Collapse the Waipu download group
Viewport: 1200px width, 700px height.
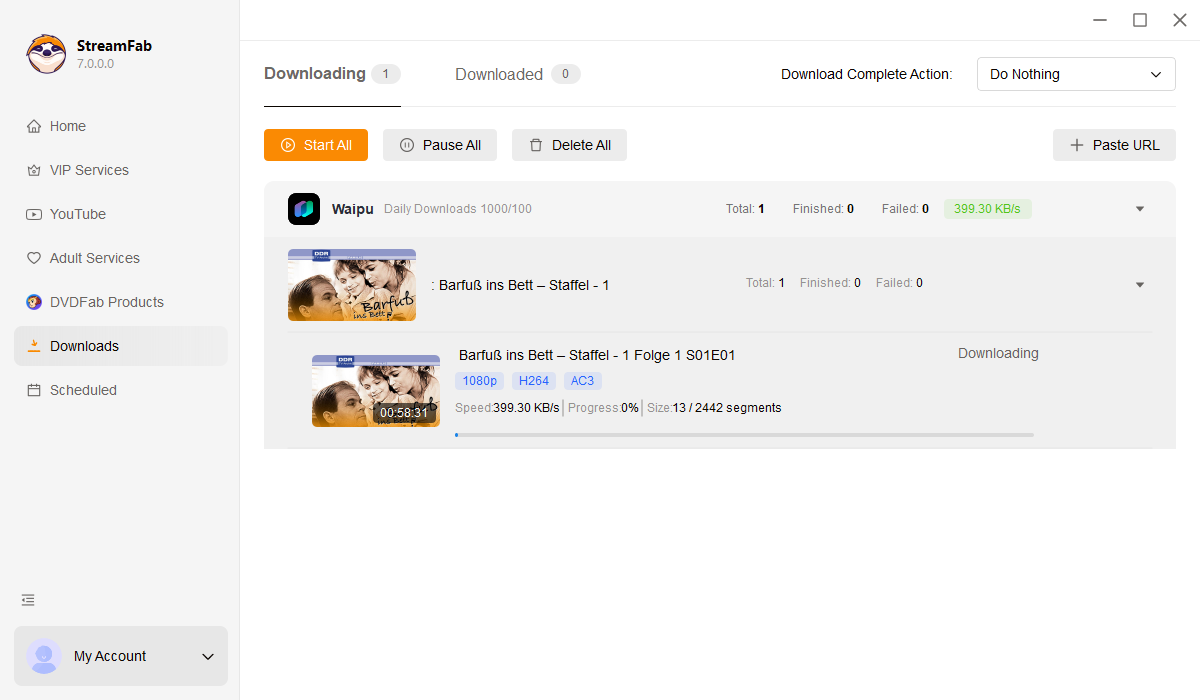click(1139, 209)
